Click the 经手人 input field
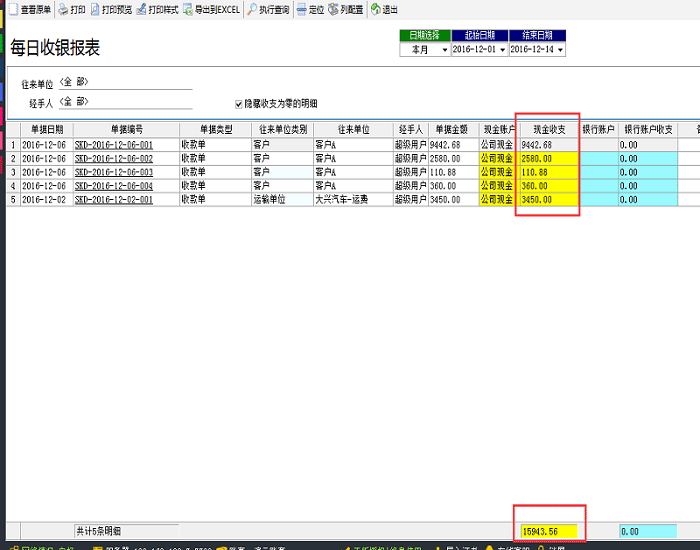Viewport: 700px width, 550px height. coord(125,101)
